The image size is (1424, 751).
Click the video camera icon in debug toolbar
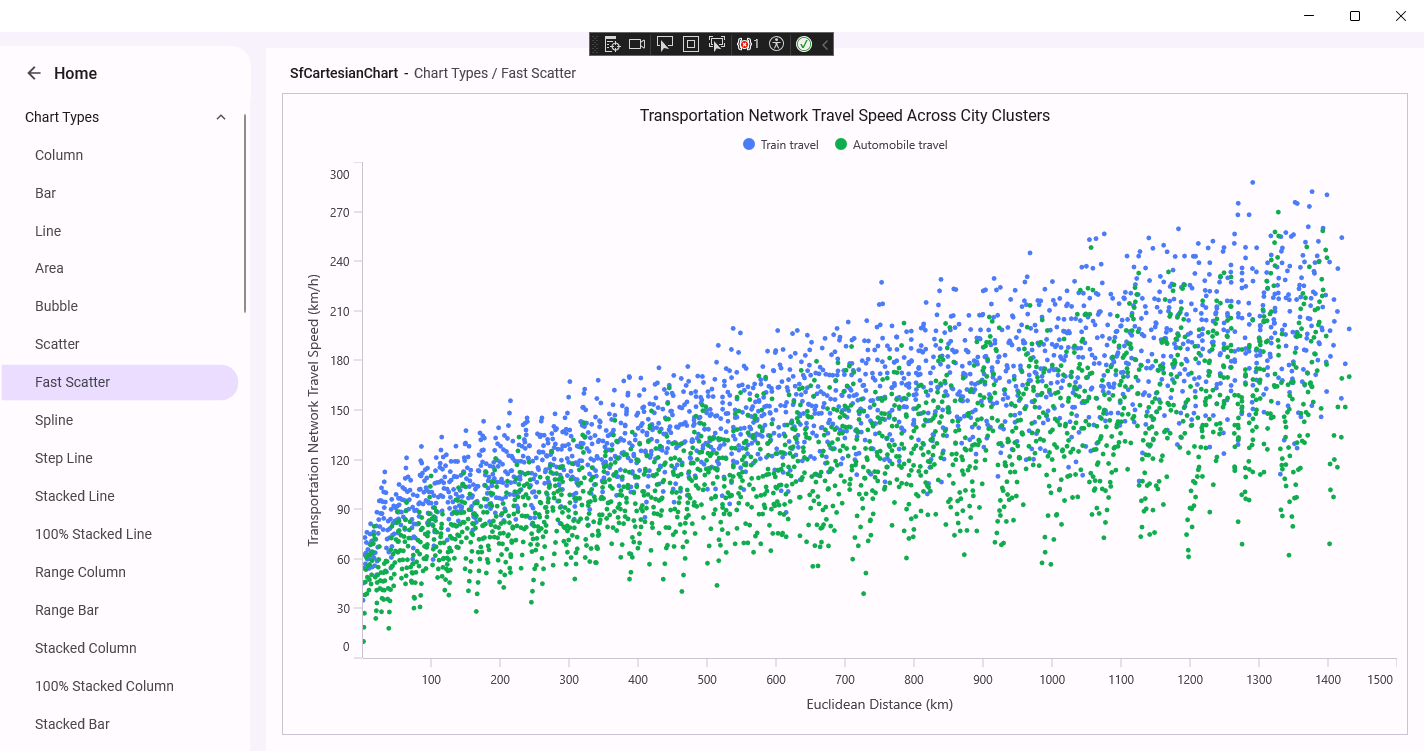click(637, 44)
